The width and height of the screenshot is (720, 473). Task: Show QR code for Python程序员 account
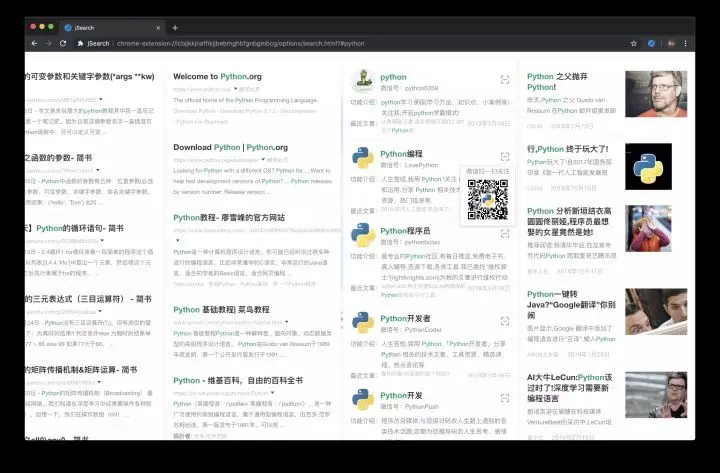point(505,234)
